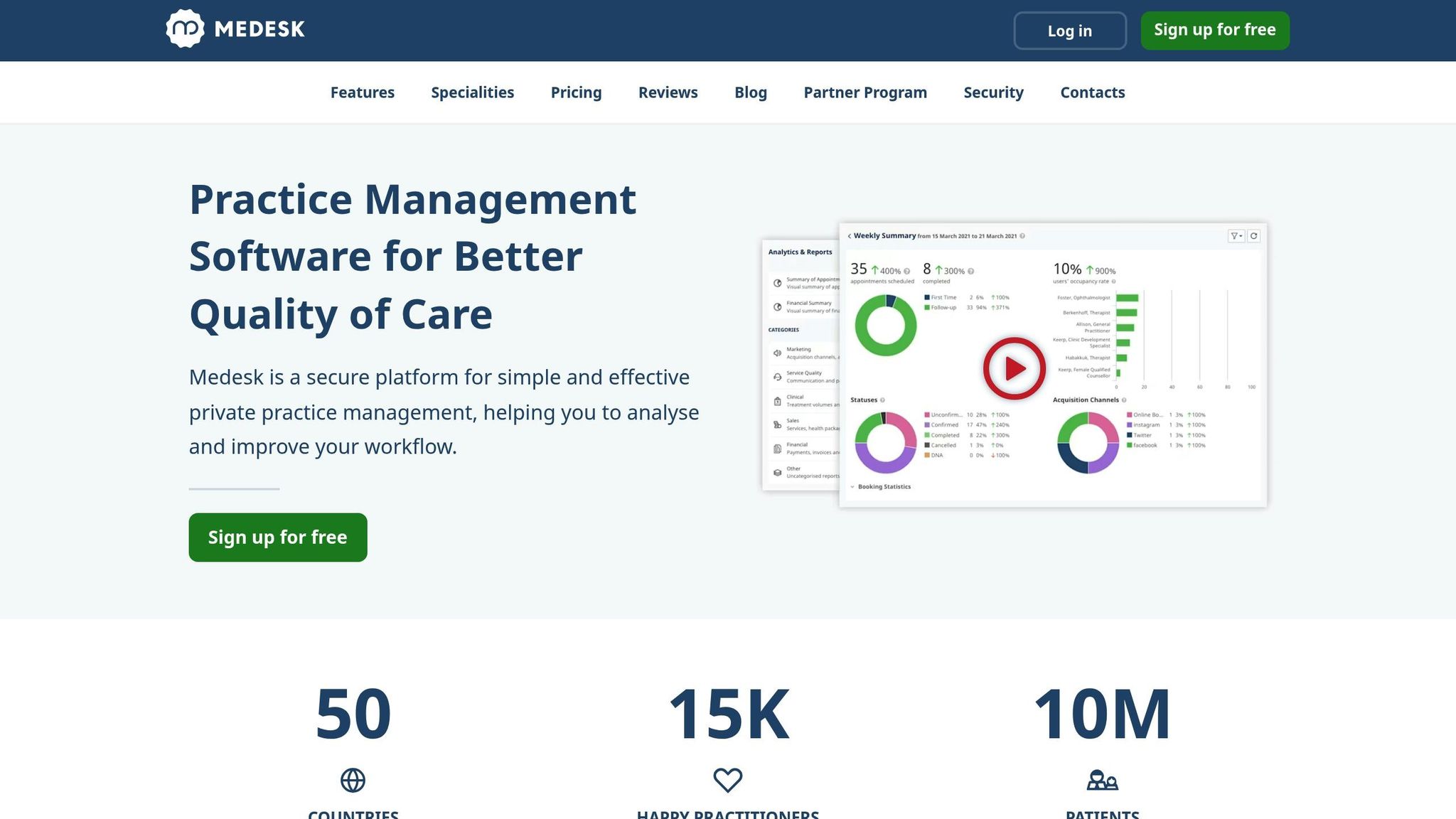Click the MEDESK wordmark in header

click(259, 29)
